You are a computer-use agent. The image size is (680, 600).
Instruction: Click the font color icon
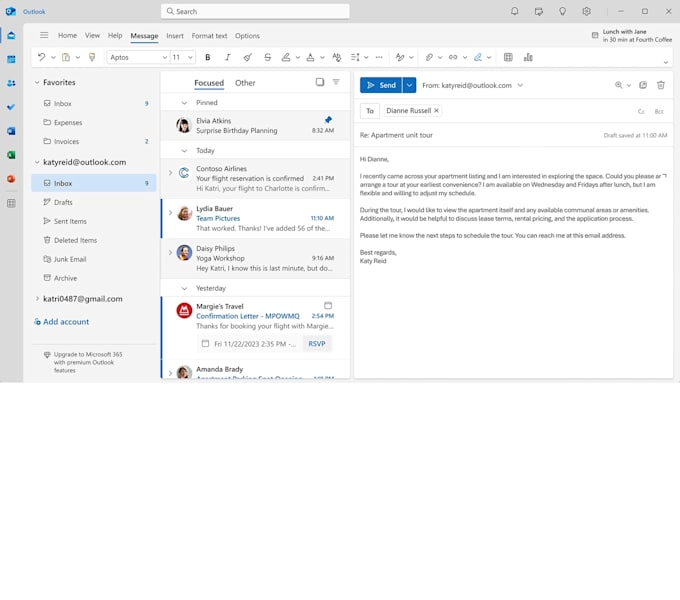(x=311, y=57)
